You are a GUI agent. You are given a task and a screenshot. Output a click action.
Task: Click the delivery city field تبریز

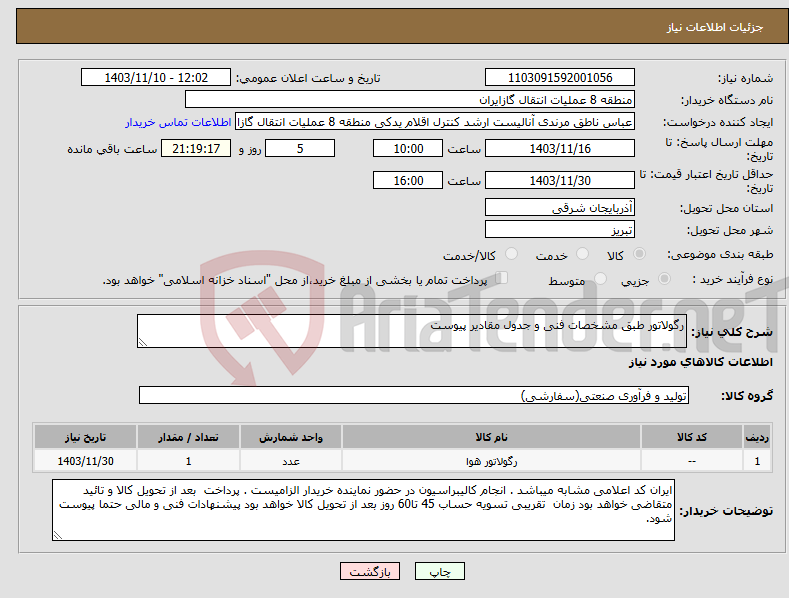(x=560, y=230)
